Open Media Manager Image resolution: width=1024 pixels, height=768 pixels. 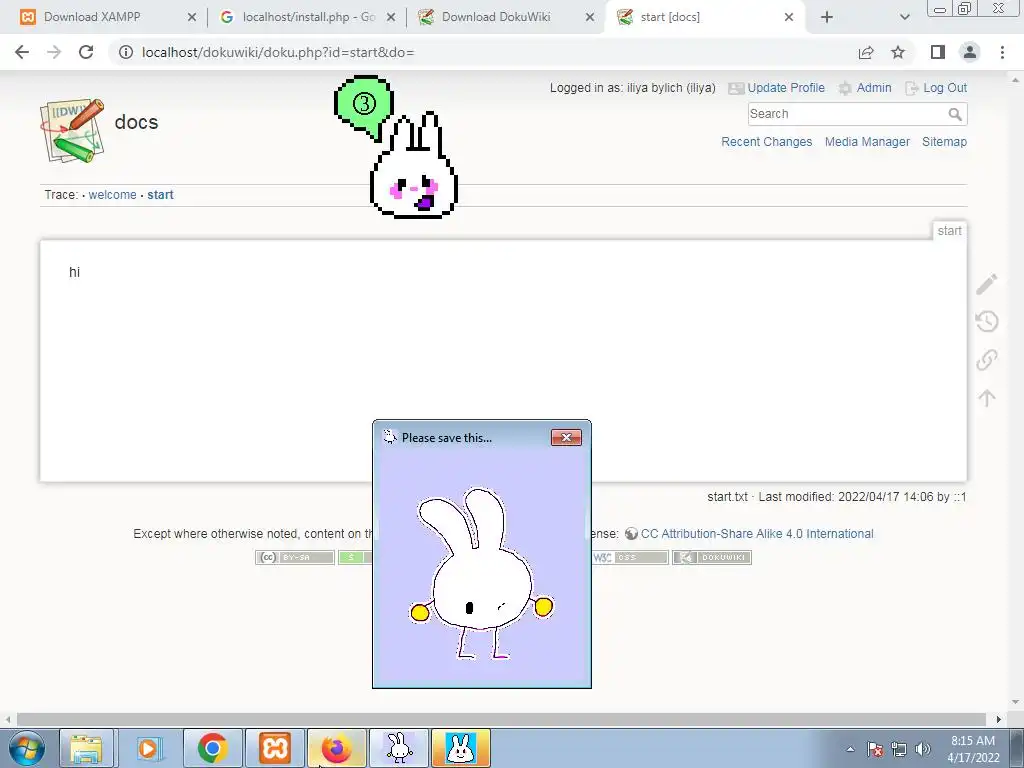(x=867, y=142)
